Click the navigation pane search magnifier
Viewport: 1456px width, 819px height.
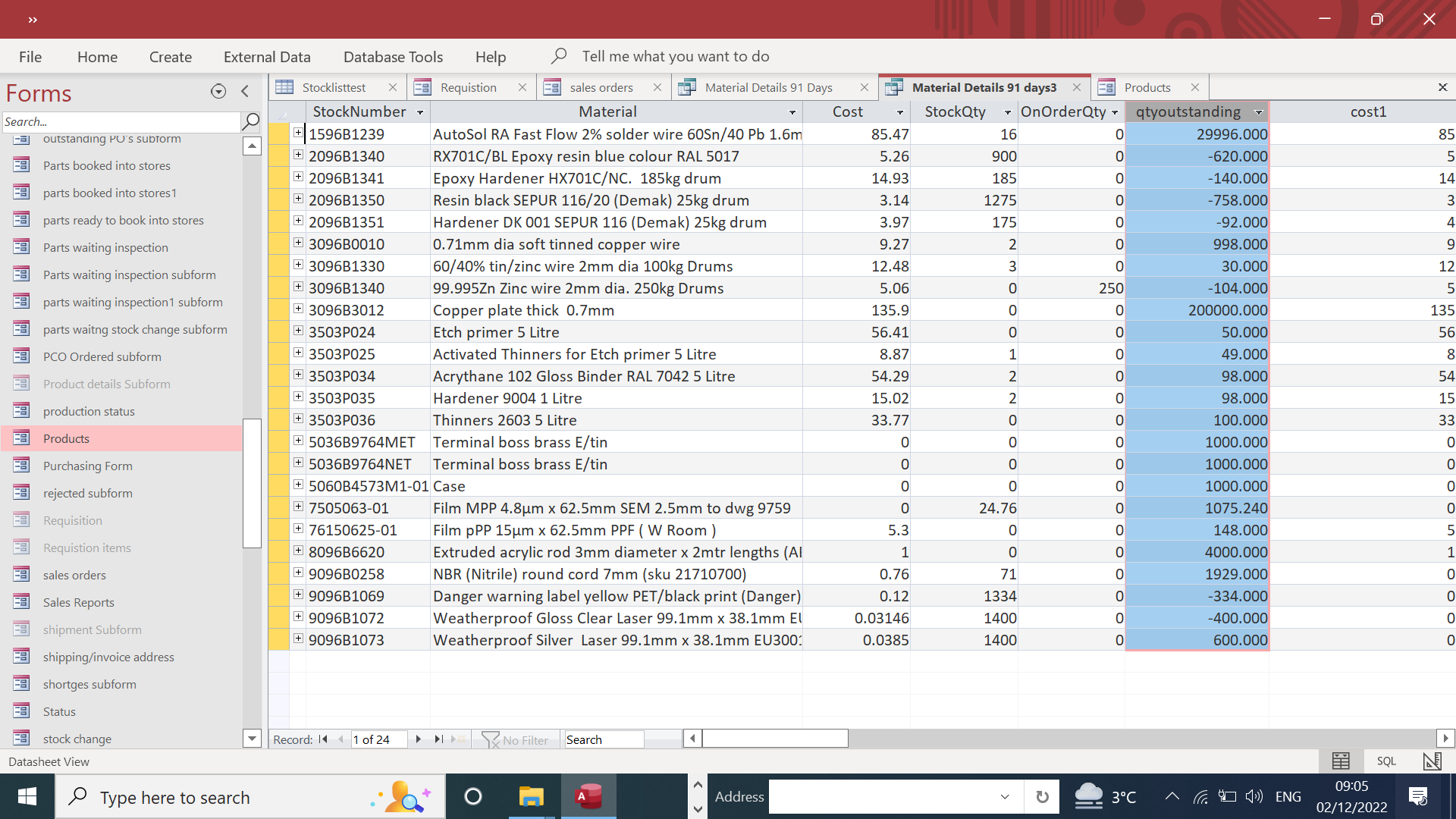[250, 121]
